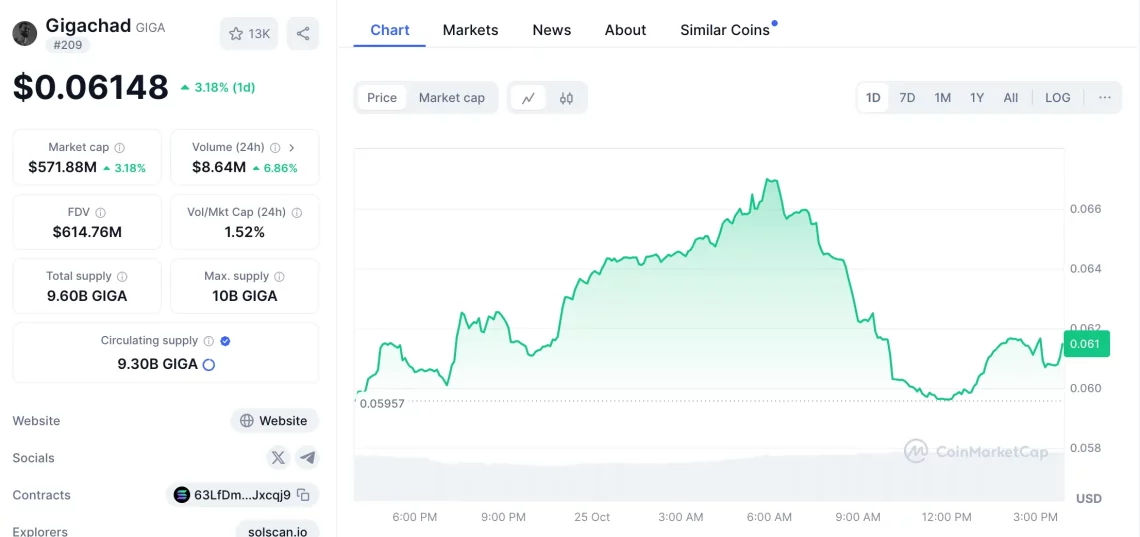Switch to the Similar Coins tab
This screenshot has height=537, width=1140.
click(x=725, y=30)
